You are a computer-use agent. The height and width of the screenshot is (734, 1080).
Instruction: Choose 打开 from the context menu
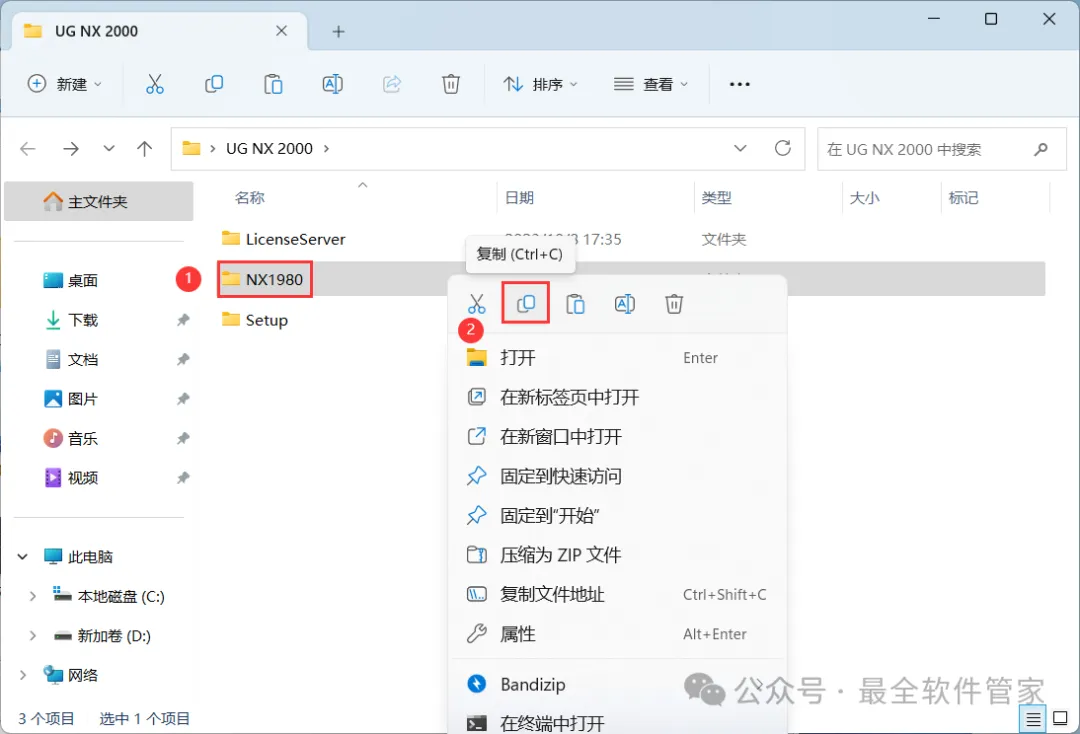coord(617,357)
